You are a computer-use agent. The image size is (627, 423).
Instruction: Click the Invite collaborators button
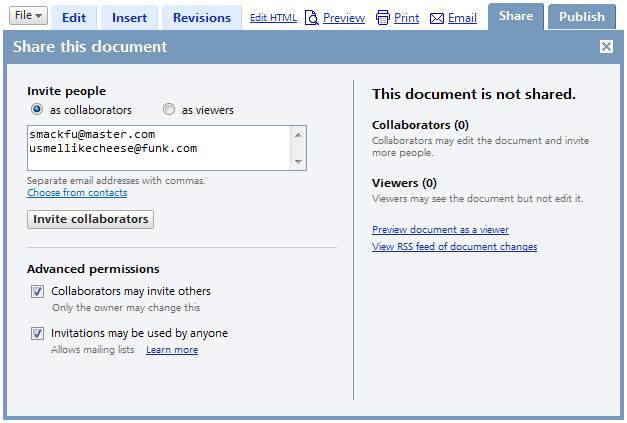pyautogui.click(x=90, y=219)
